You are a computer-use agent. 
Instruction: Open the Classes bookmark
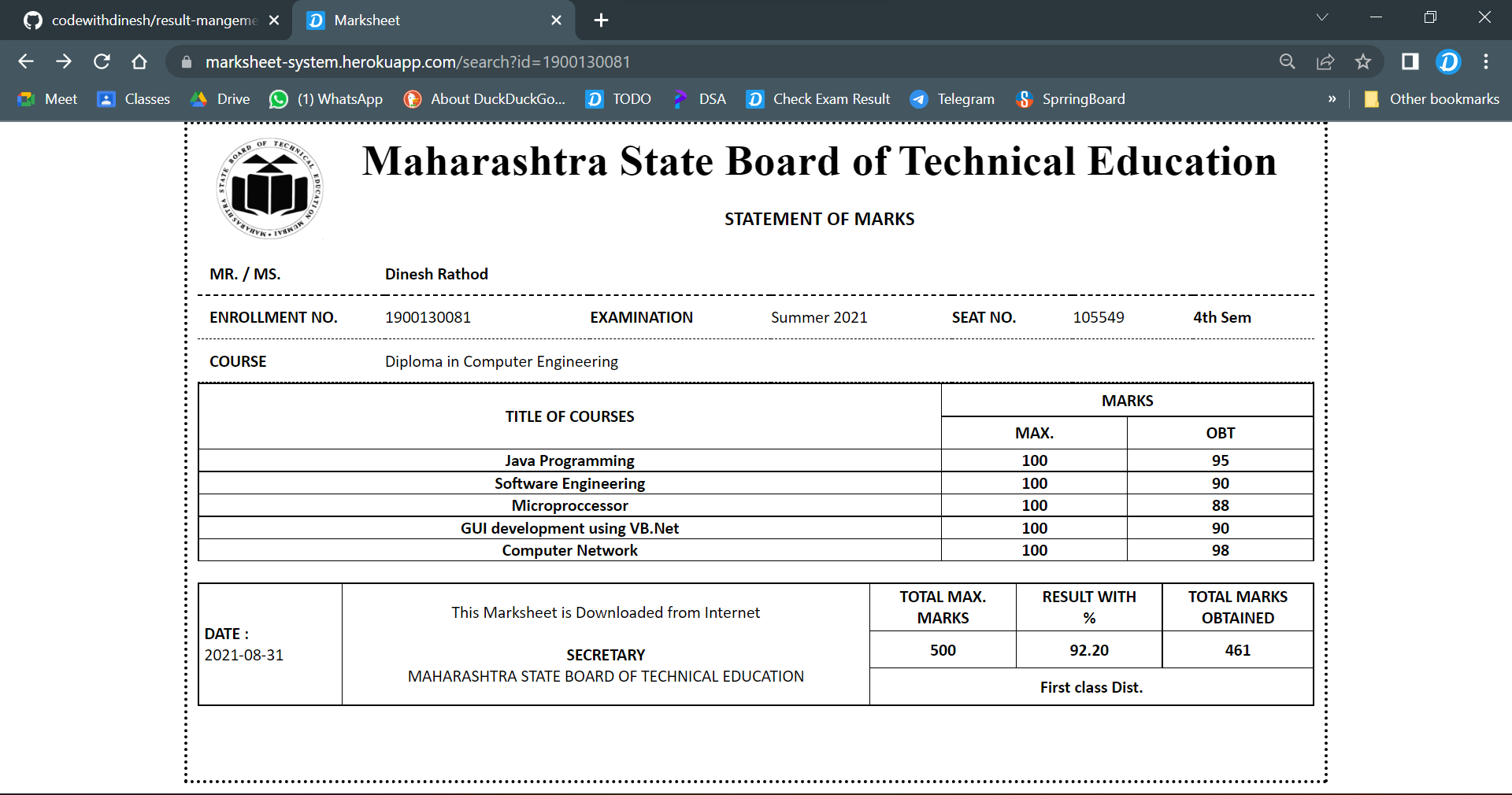[133, 99]
